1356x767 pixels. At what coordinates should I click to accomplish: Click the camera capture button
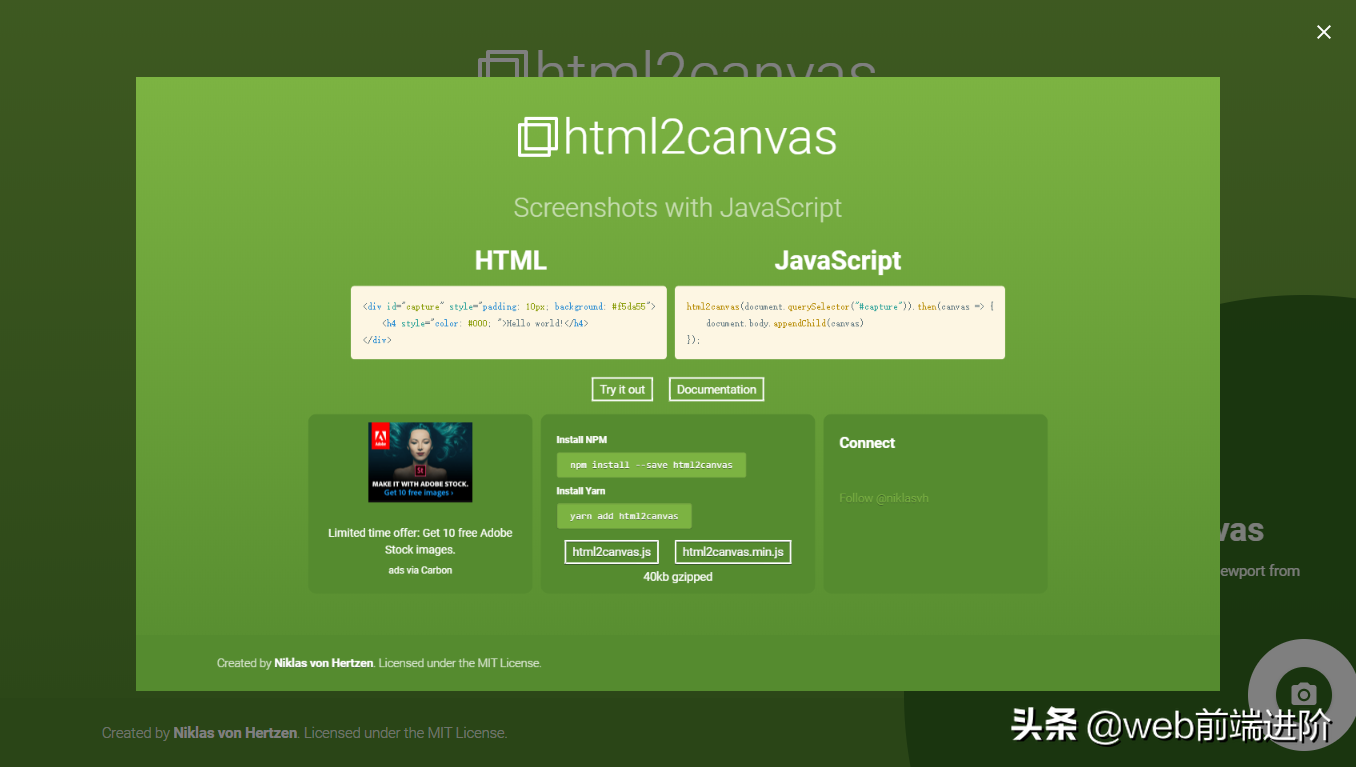(1303, 693)
